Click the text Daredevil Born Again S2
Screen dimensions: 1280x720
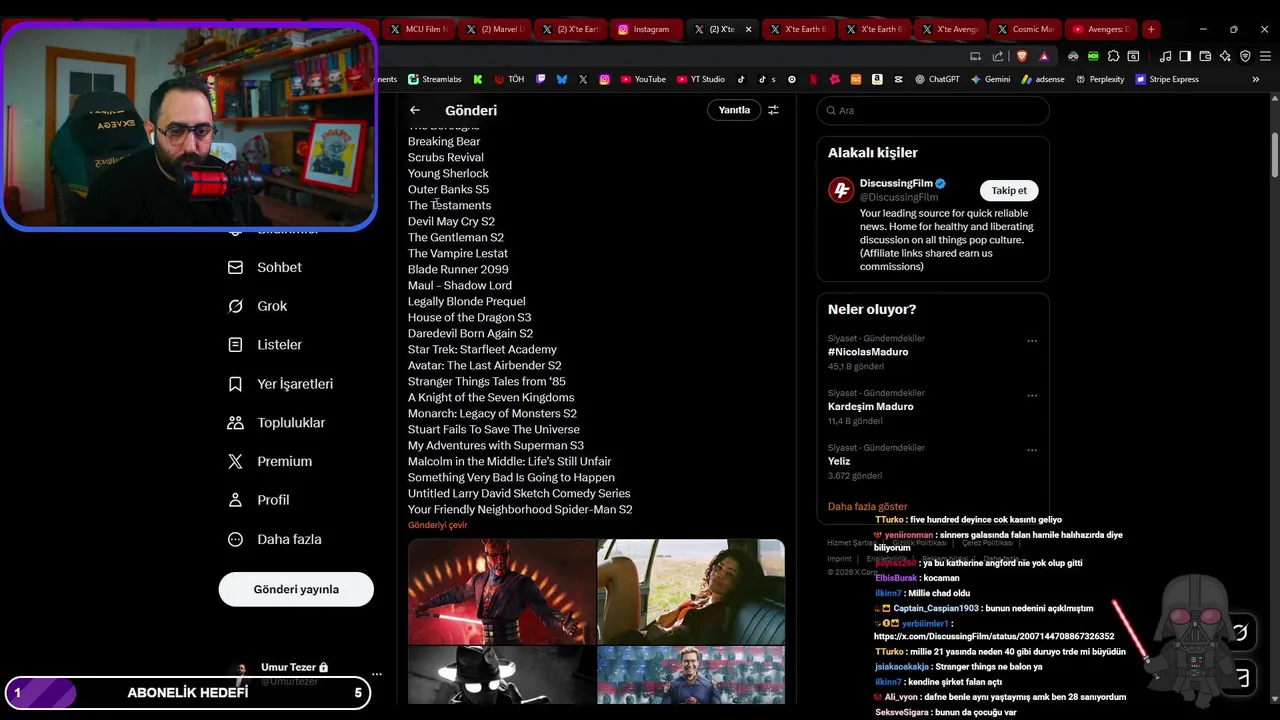pyautogui.click(x=470, y=333)
